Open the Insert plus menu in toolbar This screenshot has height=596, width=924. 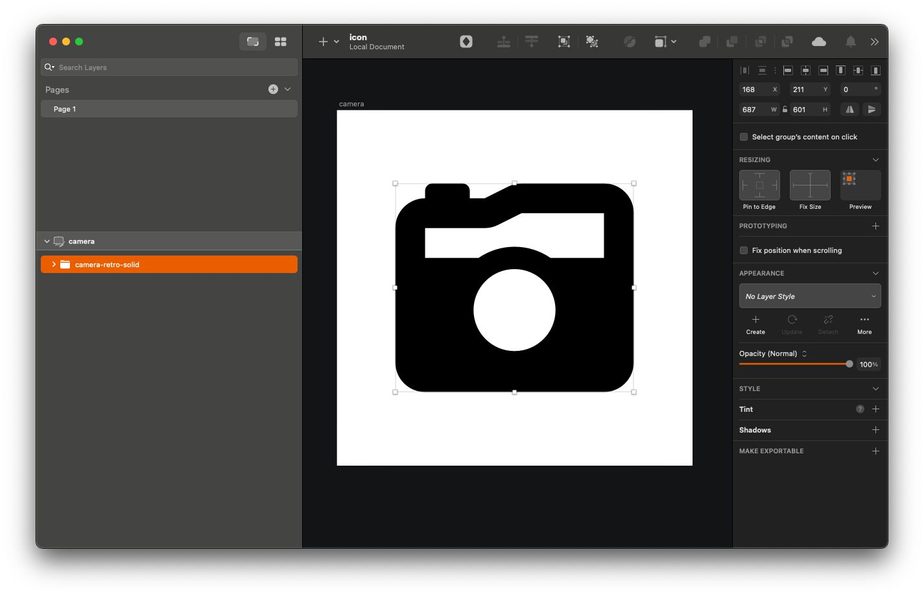[x=327, y=41]
